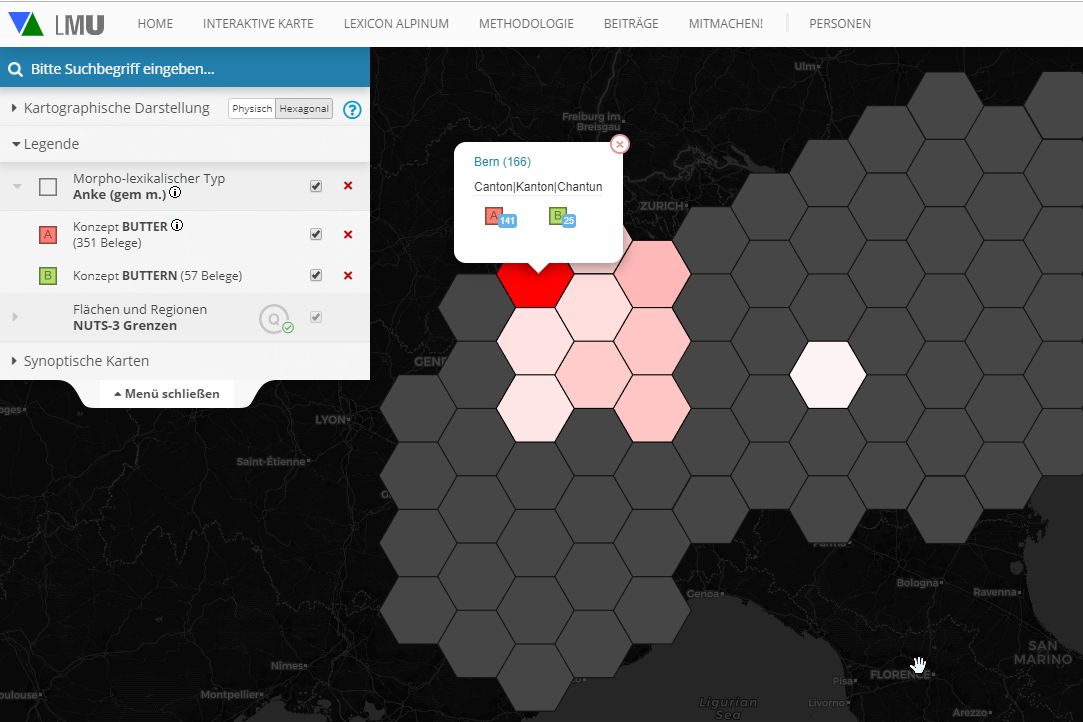This screenshot has height=722, width=1083.
Task: Uncheck visibility for Konzept BUTTER
Action: pyautogui.click(x=316, y=235)
